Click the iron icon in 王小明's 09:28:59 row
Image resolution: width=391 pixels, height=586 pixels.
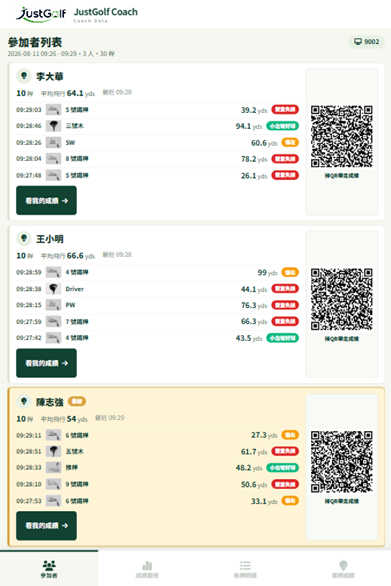tap(53, 272)
